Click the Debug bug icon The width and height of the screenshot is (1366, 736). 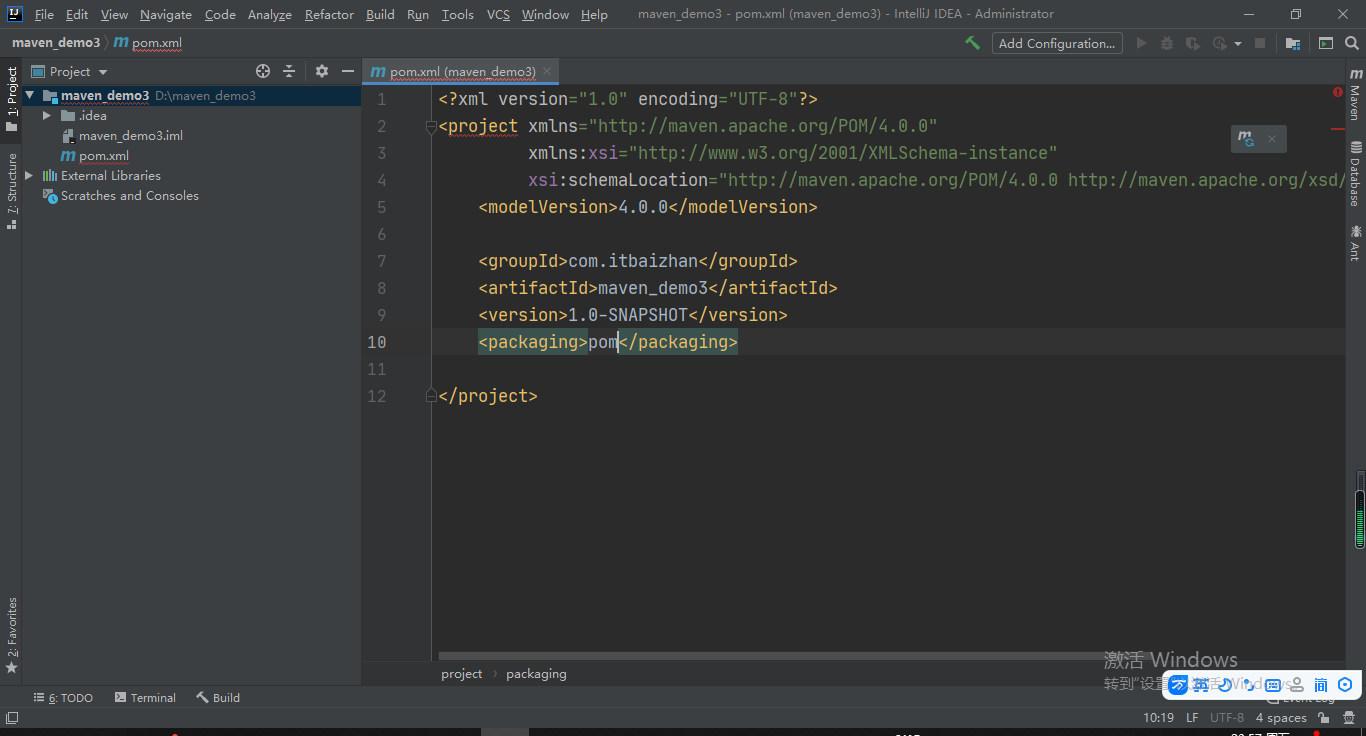[1167, 43]
